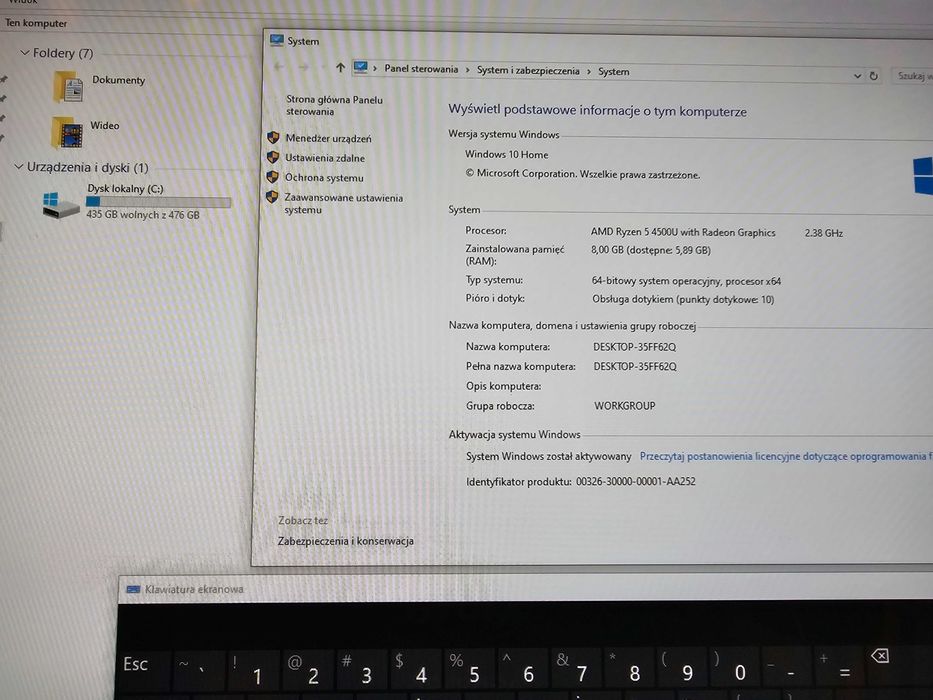Image resolution: width=933 pixels, height=700 pixels.
Task: Open Ochrona systemu link
Action: coord(324,177)
